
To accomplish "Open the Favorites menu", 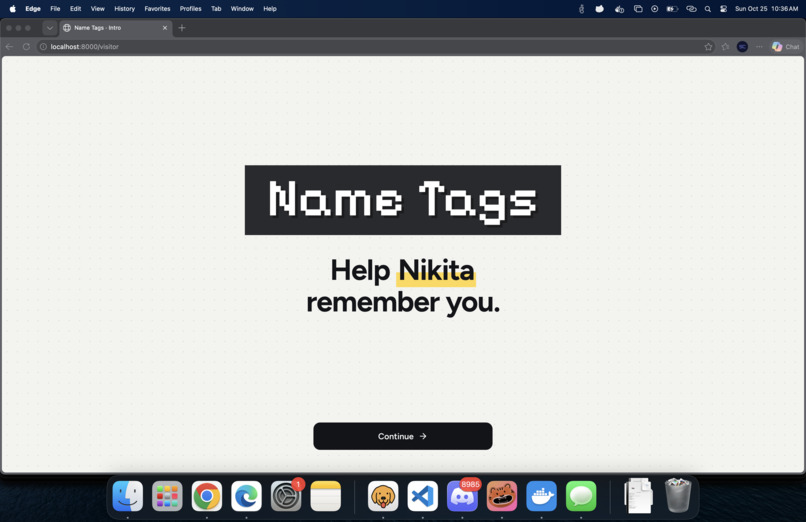I will [157, 9].
